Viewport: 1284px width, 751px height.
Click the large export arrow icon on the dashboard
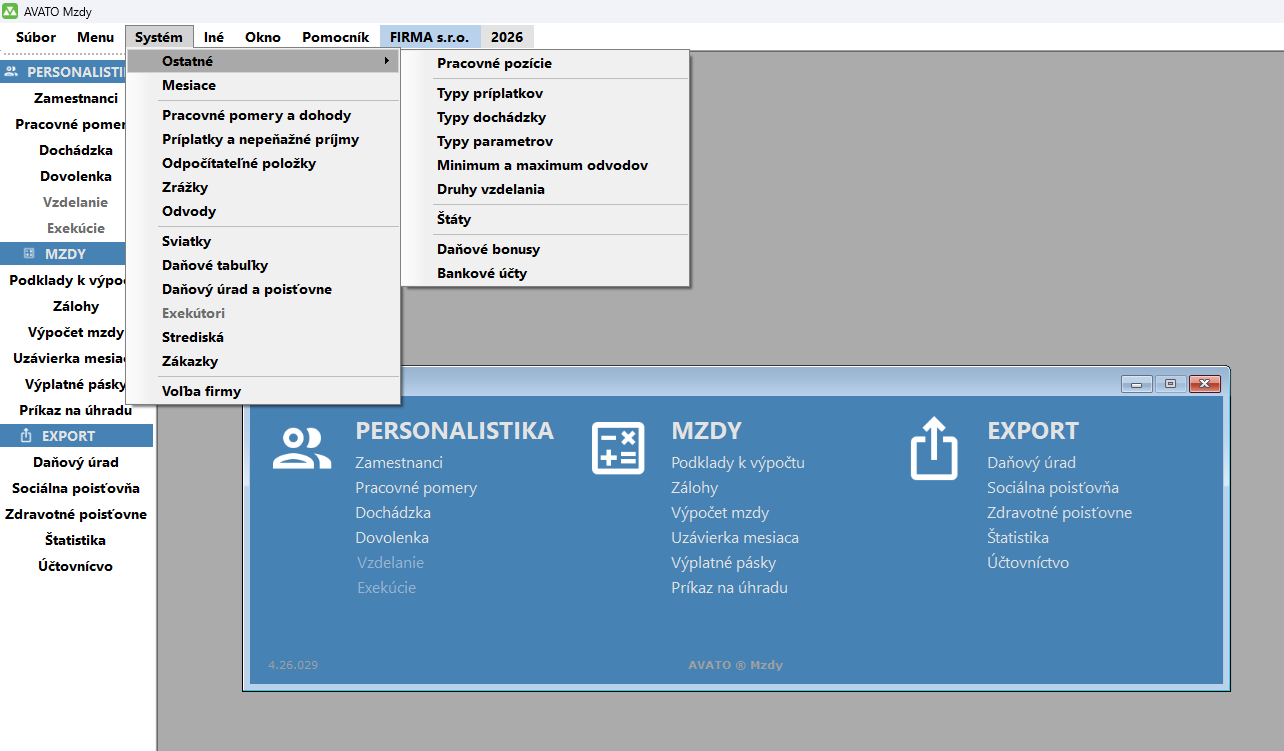[x=934, y=448]
